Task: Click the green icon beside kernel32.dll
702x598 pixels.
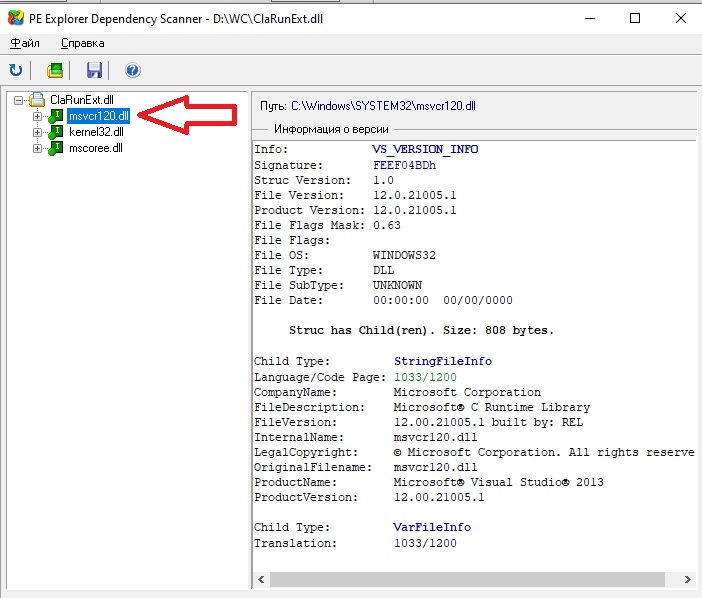Action: click(56, 132)
